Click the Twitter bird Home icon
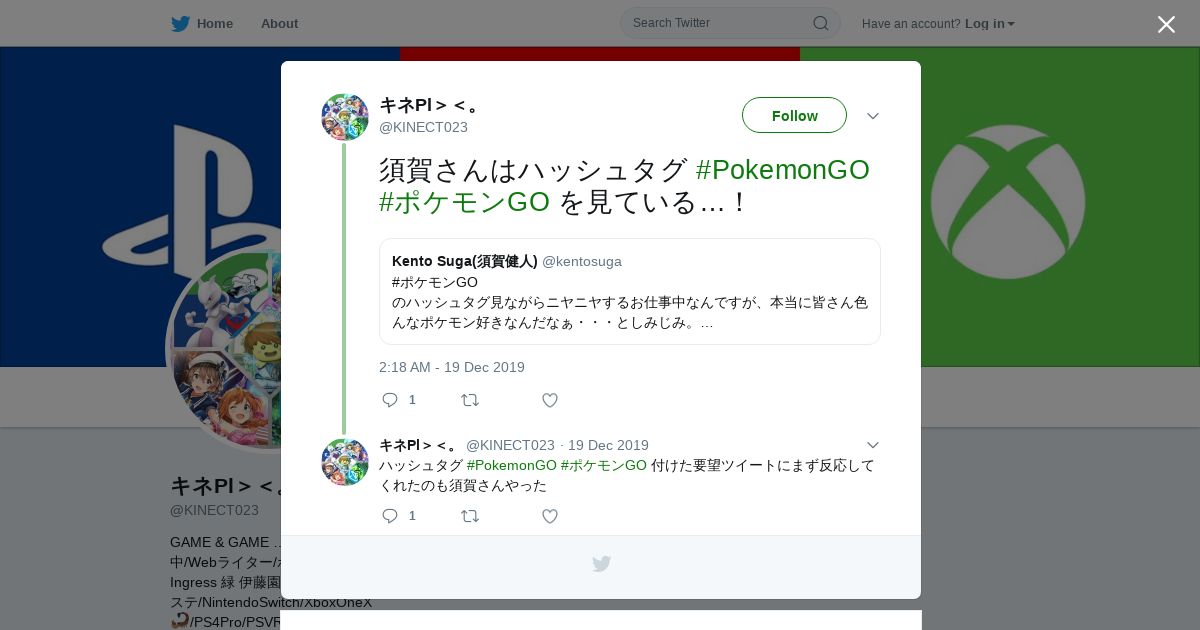Screen dimensions: 1200x630 180,23
